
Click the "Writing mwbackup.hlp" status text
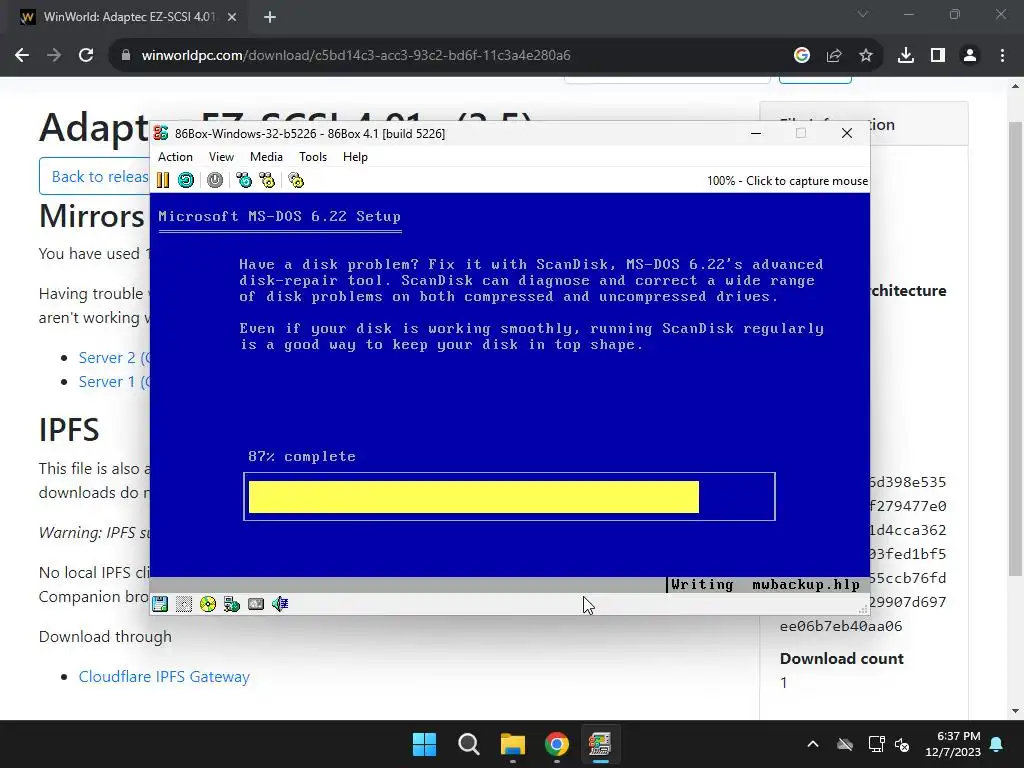pyautogui.click(x=765, y=584)
